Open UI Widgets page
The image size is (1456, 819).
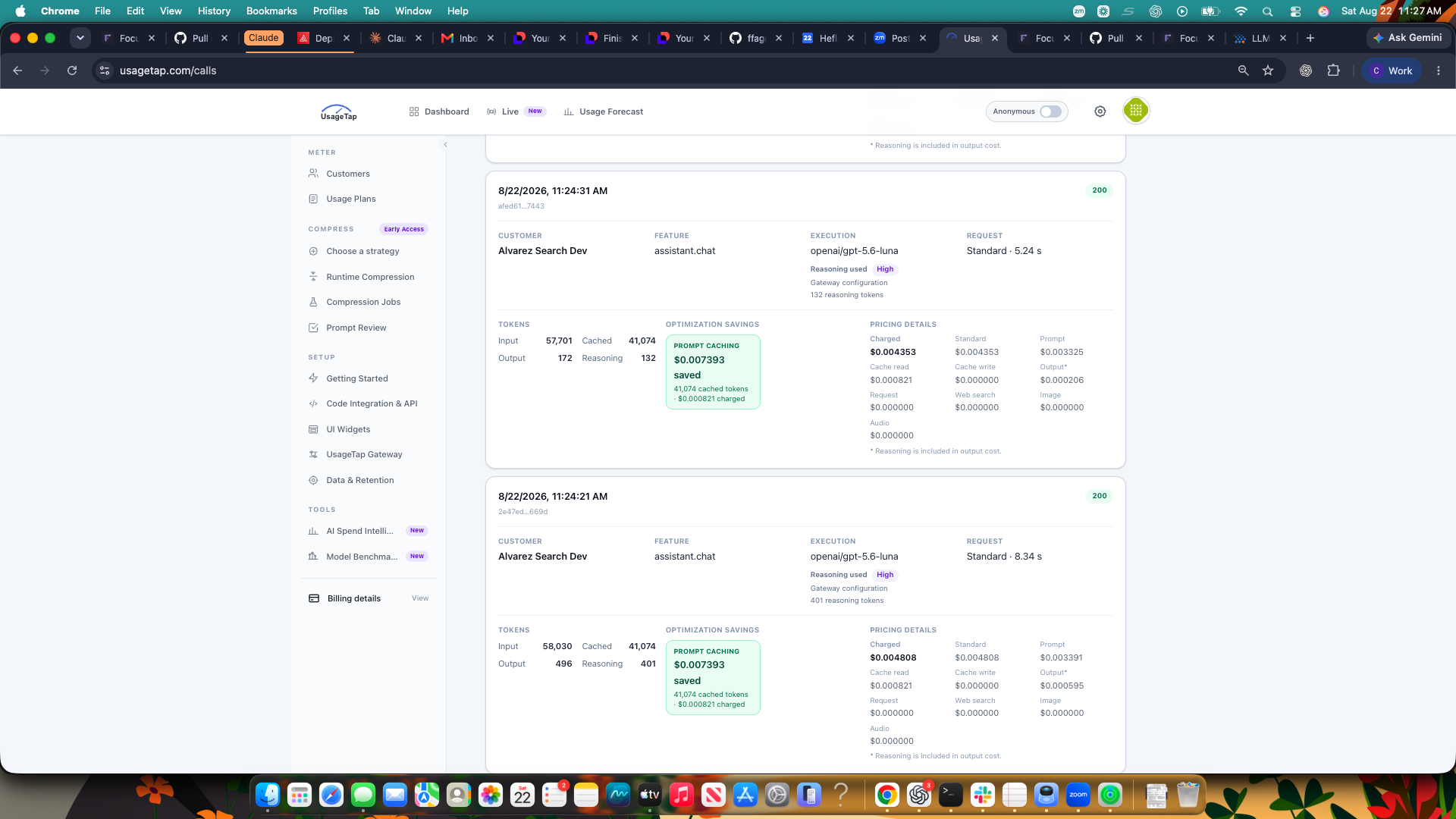pos(348,429)
